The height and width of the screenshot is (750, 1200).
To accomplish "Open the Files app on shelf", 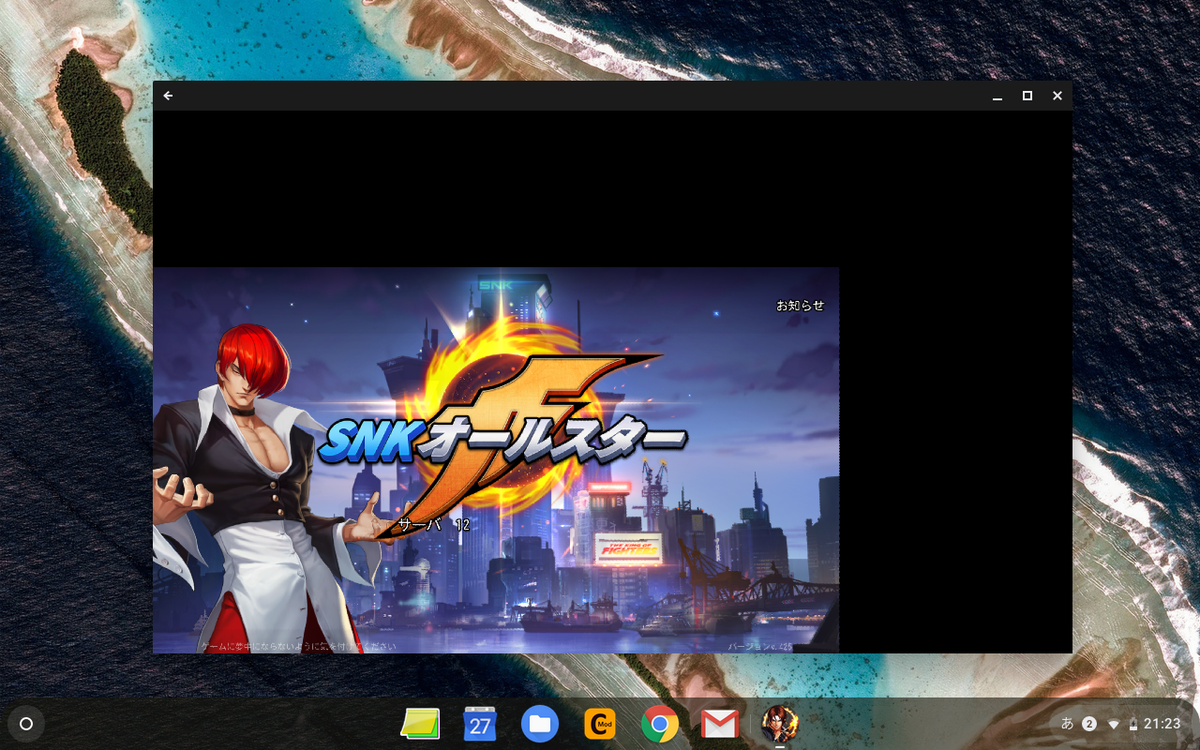I will pos(539,723).
